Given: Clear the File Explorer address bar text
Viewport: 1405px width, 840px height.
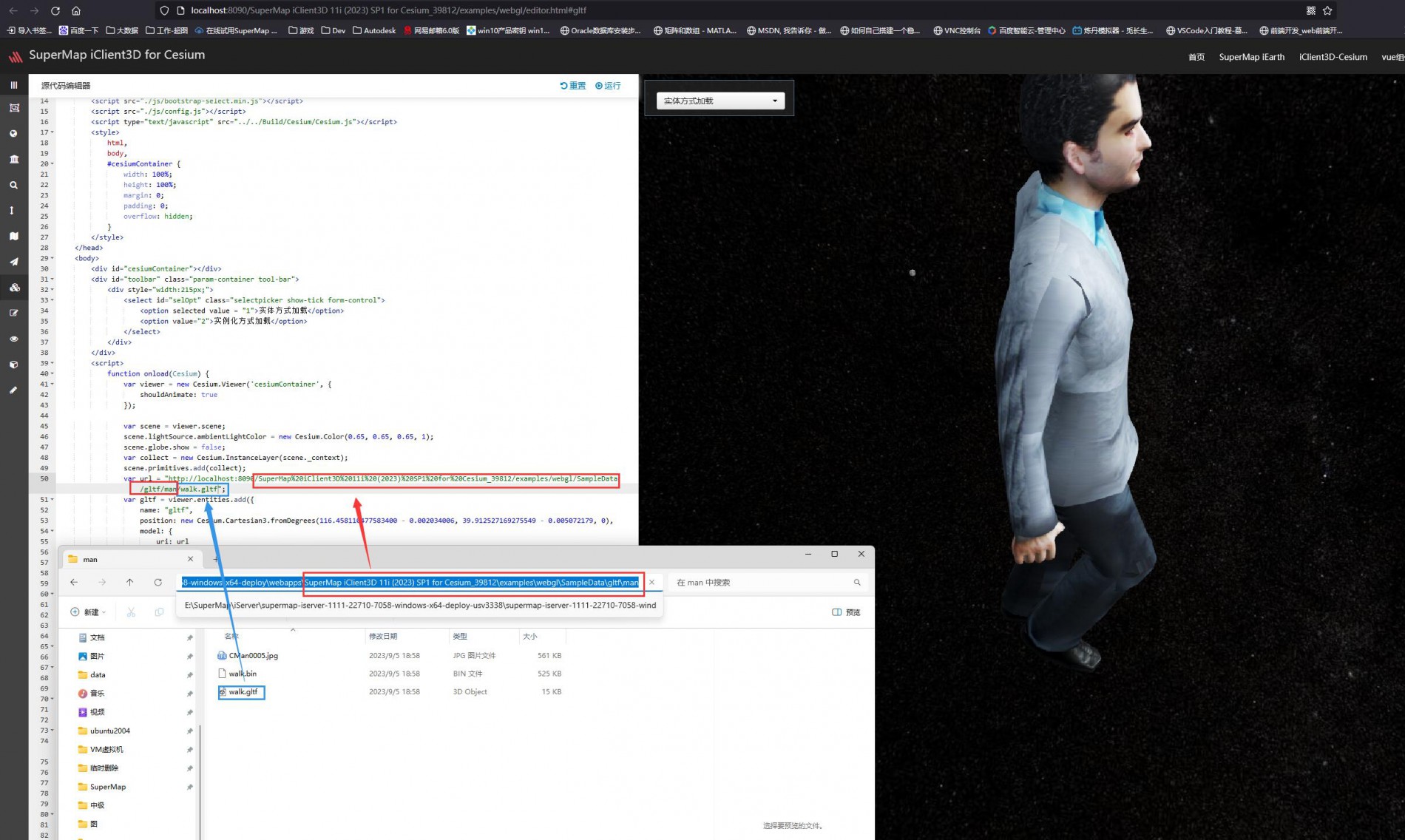Looking at the screenshot, I should pos(651,583).
